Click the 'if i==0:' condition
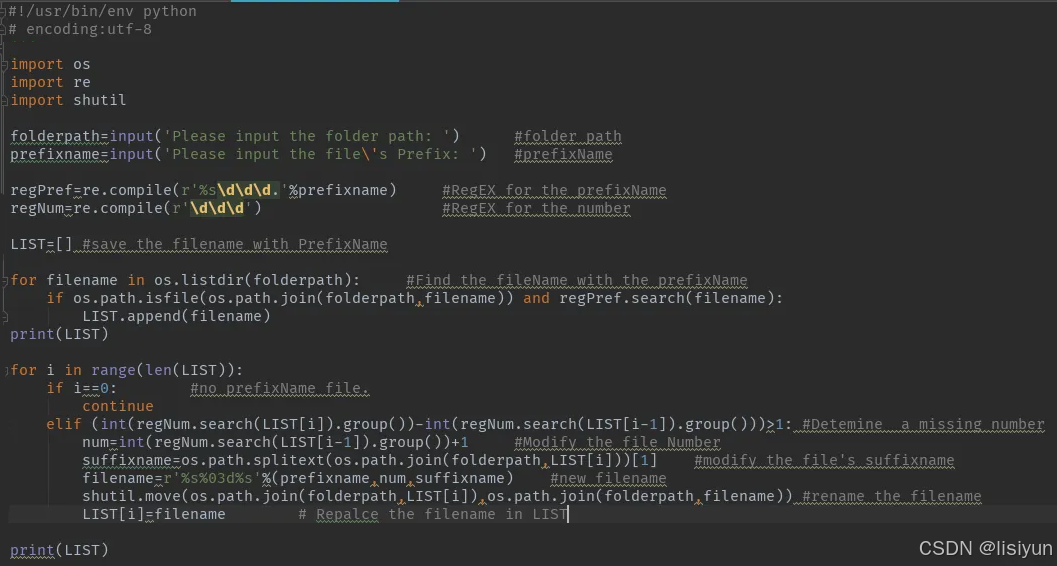Image resolution: width=1057 pixels, height=566 pixels. (x=82, y=388)
